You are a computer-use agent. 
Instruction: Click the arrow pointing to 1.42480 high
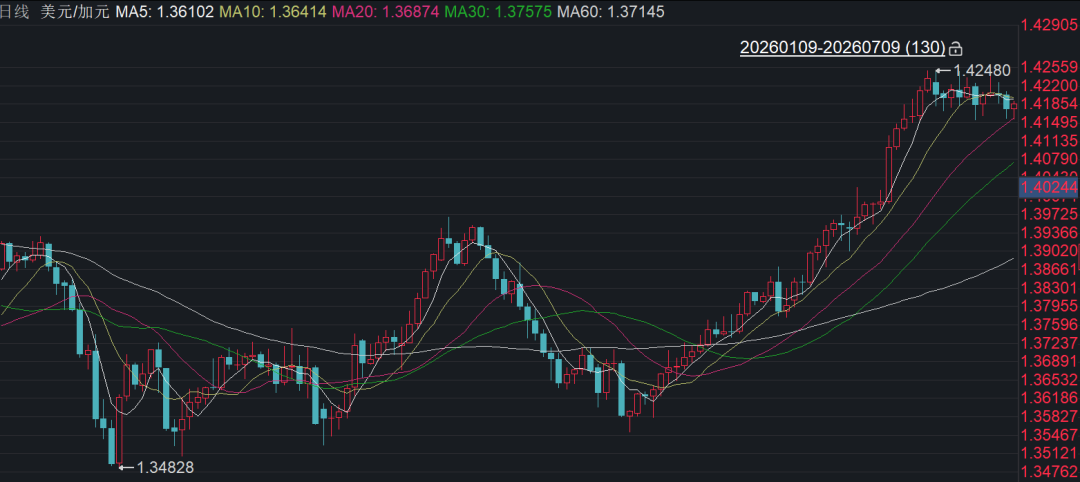point(943,70)
